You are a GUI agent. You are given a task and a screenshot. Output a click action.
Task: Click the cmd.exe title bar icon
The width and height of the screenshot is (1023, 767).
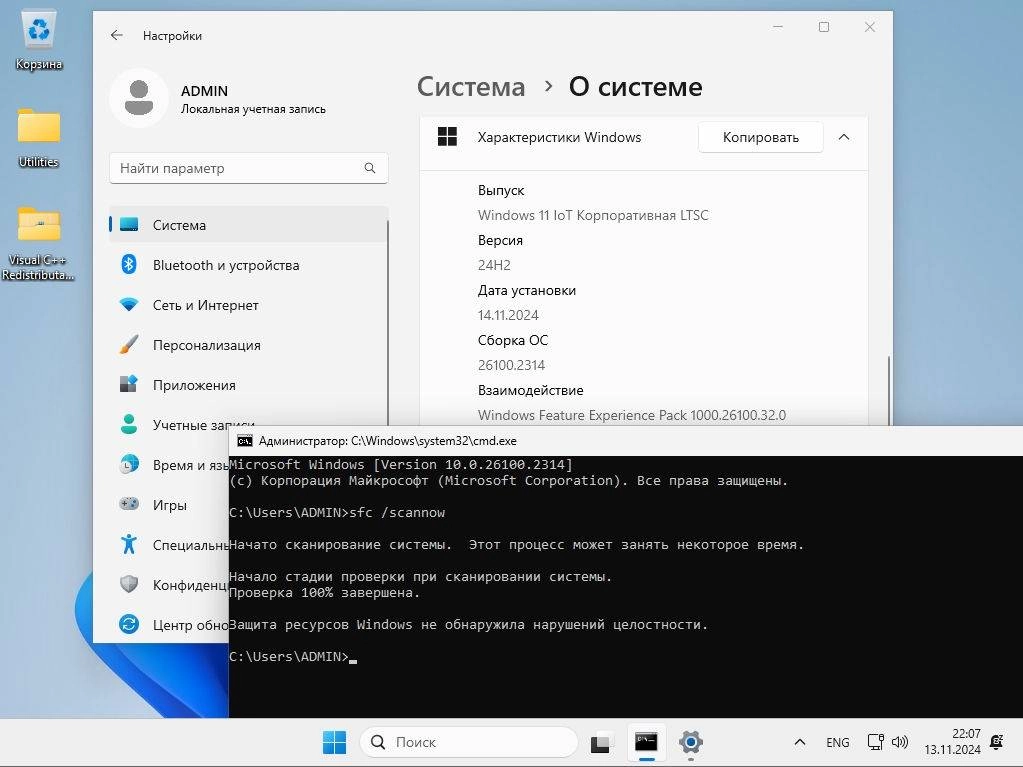point(245,441)
